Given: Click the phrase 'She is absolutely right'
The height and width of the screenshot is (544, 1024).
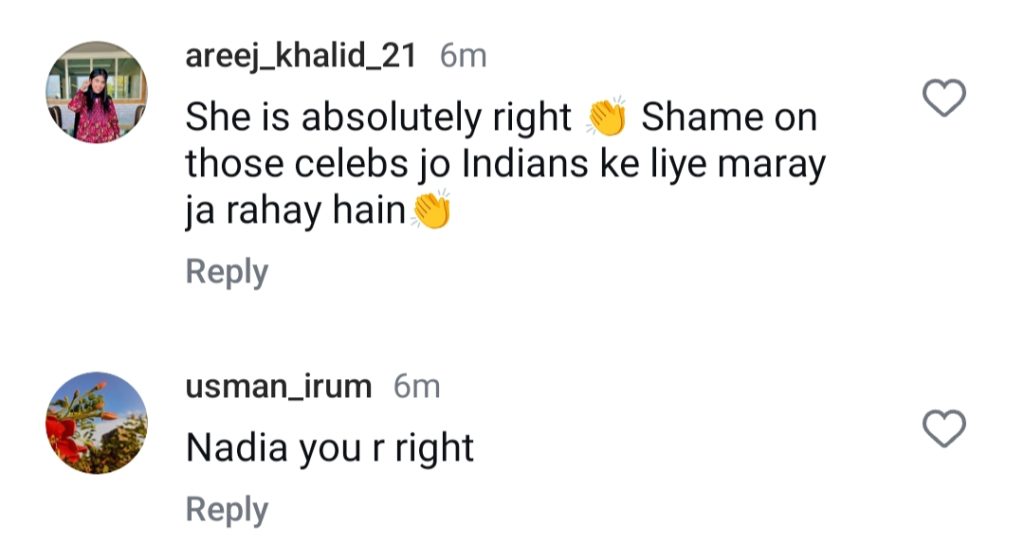Looking at the screenshot, I should coord(379,119).
